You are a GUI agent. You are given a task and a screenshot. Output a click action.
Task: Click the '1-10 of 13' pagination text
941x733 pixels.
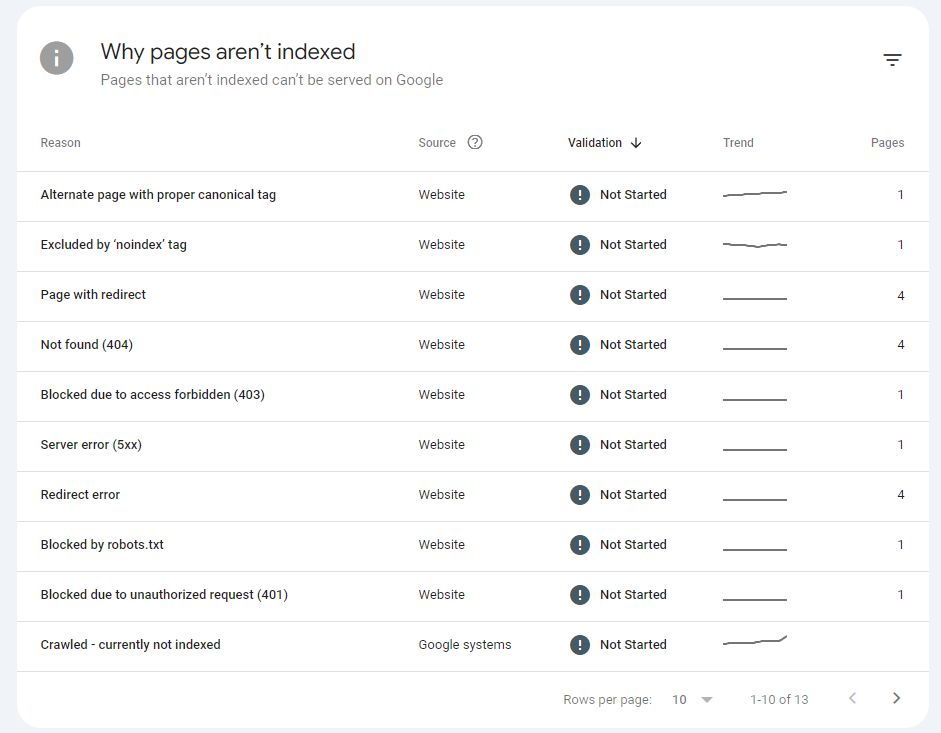[779, 699]
